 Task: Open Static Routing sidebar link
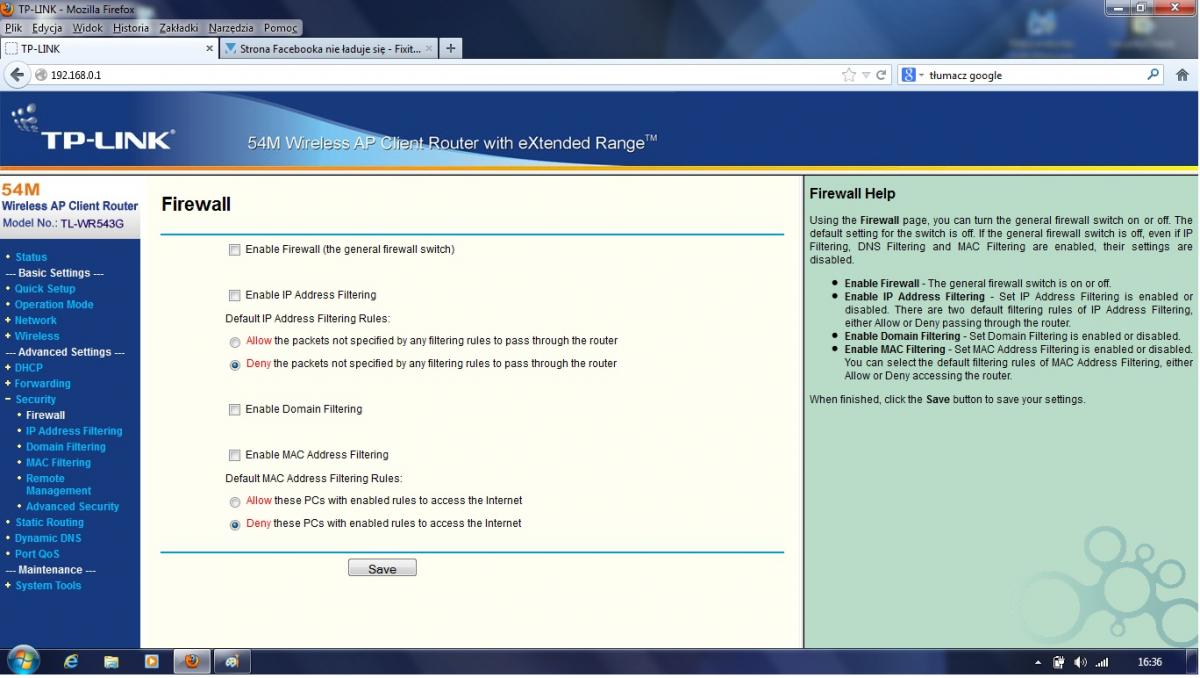click(x=49, y=523)
